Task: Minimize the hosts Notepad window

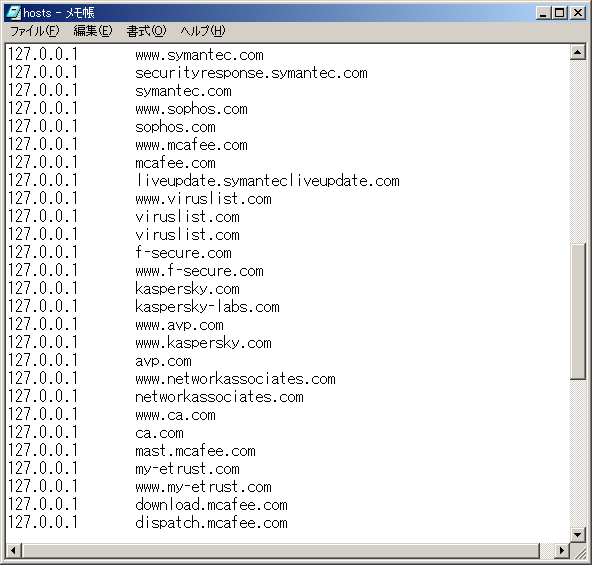Action: point(543,13)
